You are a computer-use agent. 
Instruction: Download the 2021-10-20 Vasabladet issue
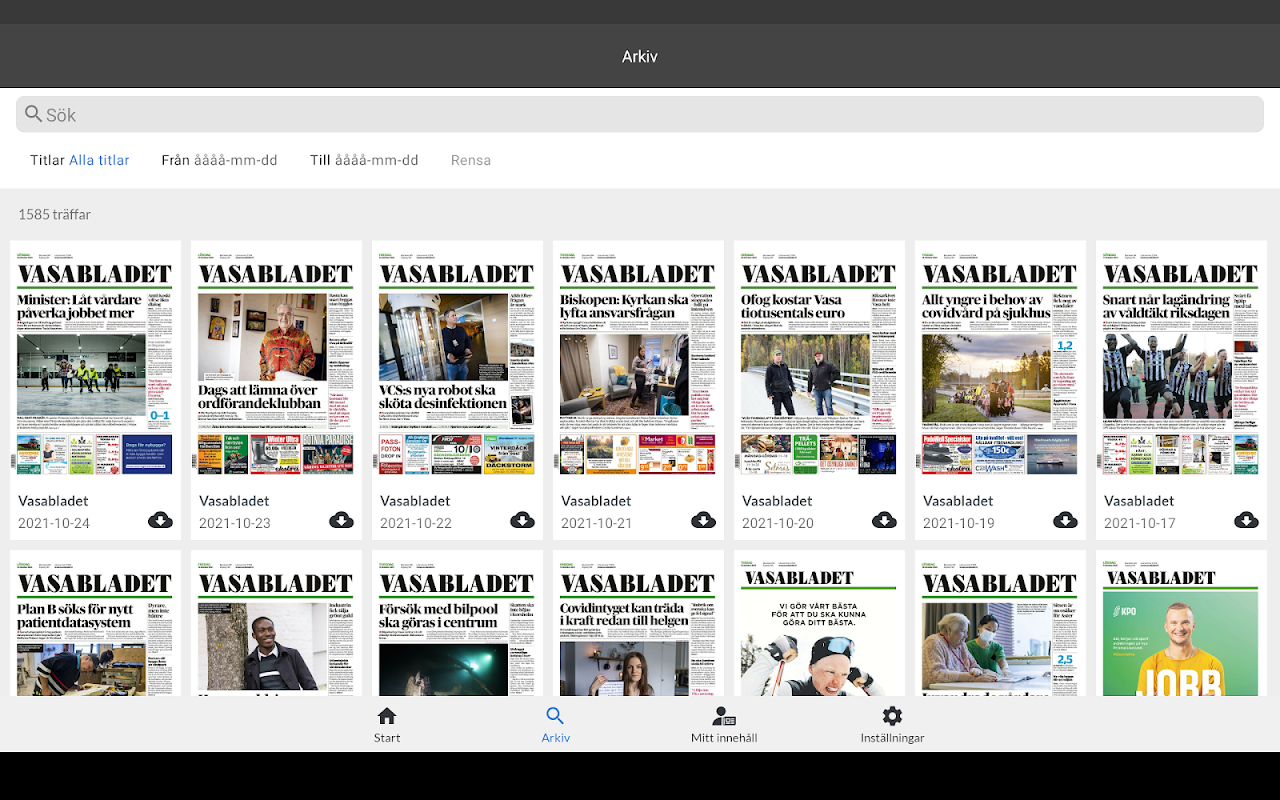[x=884, y=520]
